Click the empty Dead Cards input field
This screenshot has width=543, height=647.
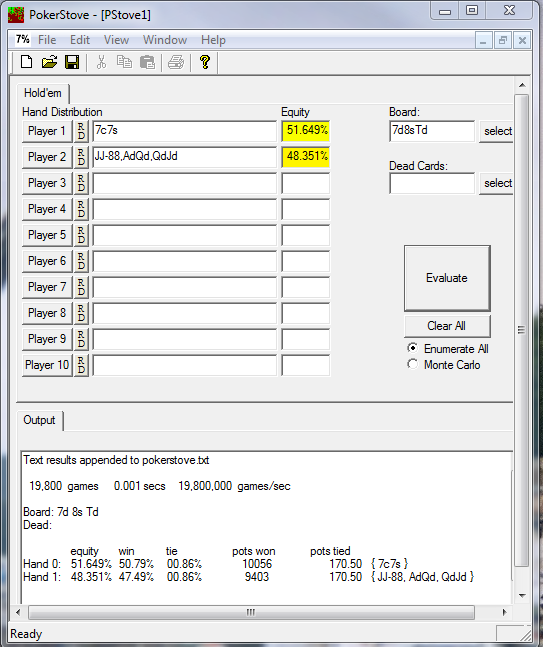tap(432, 183)
